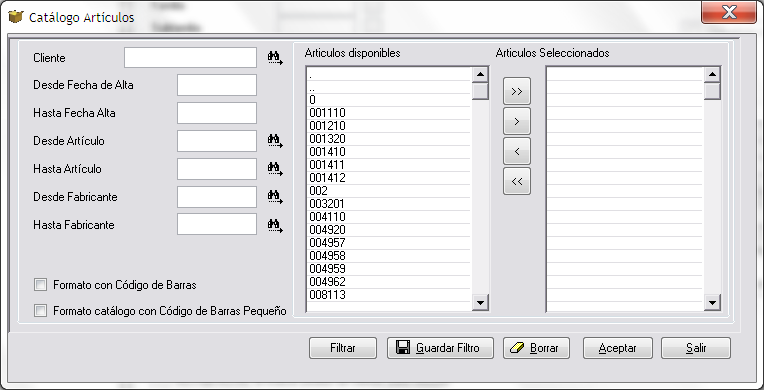Click up arrow of Articulos Seleccionados scrollbar
Screen dimensions: 764x390
[712, 75]
